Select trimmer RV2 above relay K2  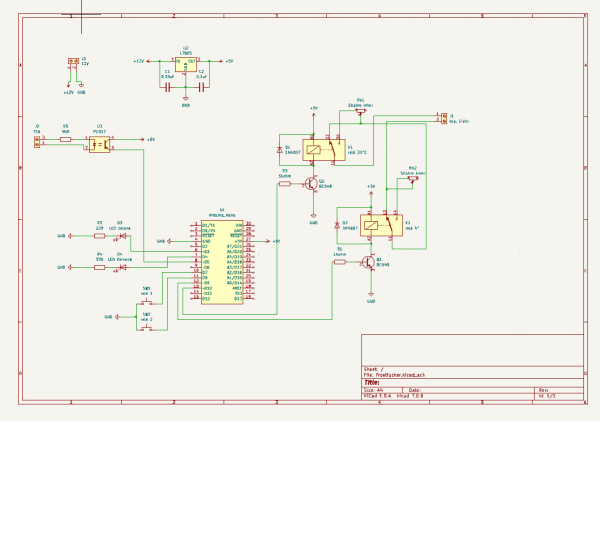pos(412,178)
